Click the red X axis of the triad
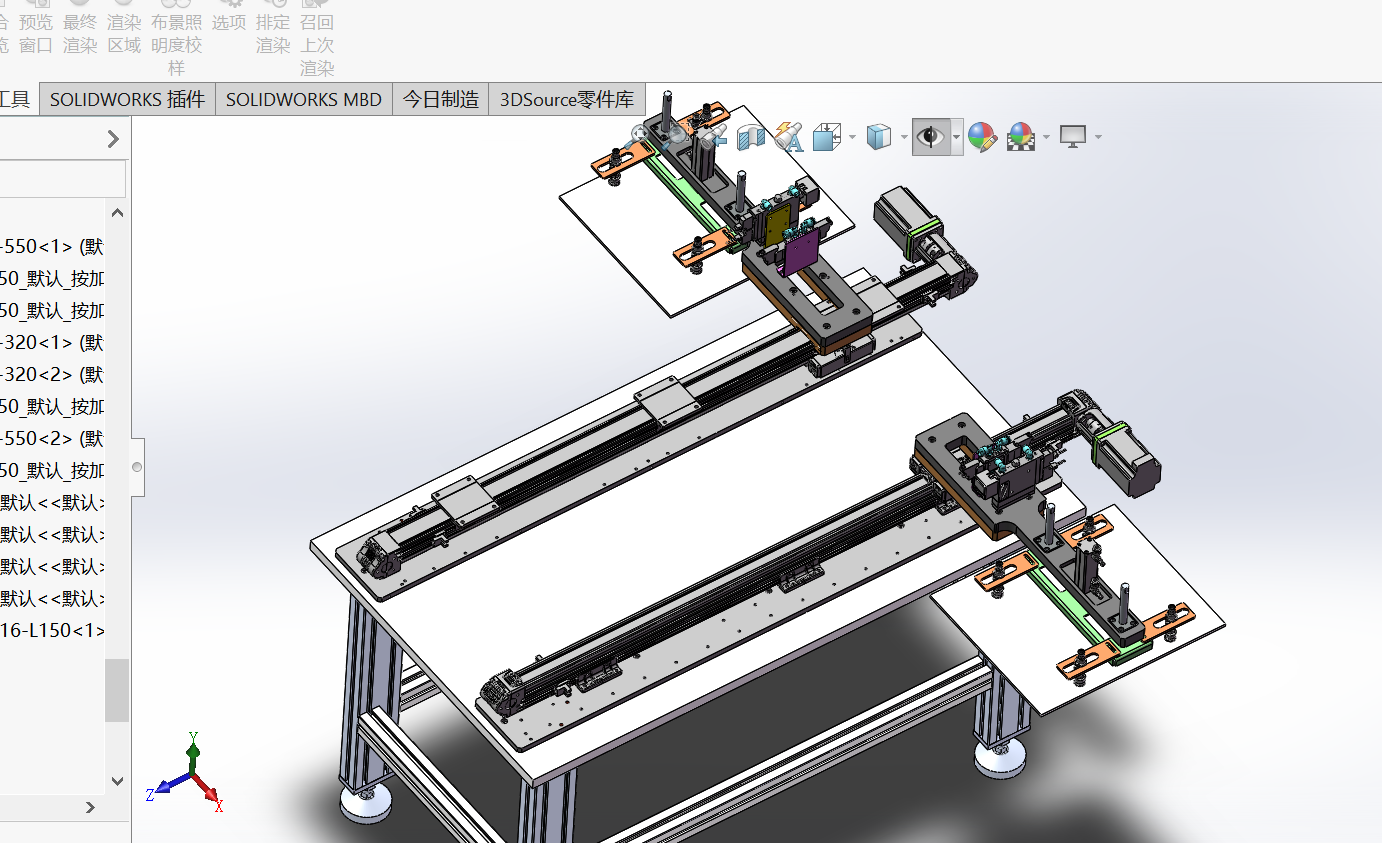This screenshot has width=1382, height=843. click(x=208, y=790)
